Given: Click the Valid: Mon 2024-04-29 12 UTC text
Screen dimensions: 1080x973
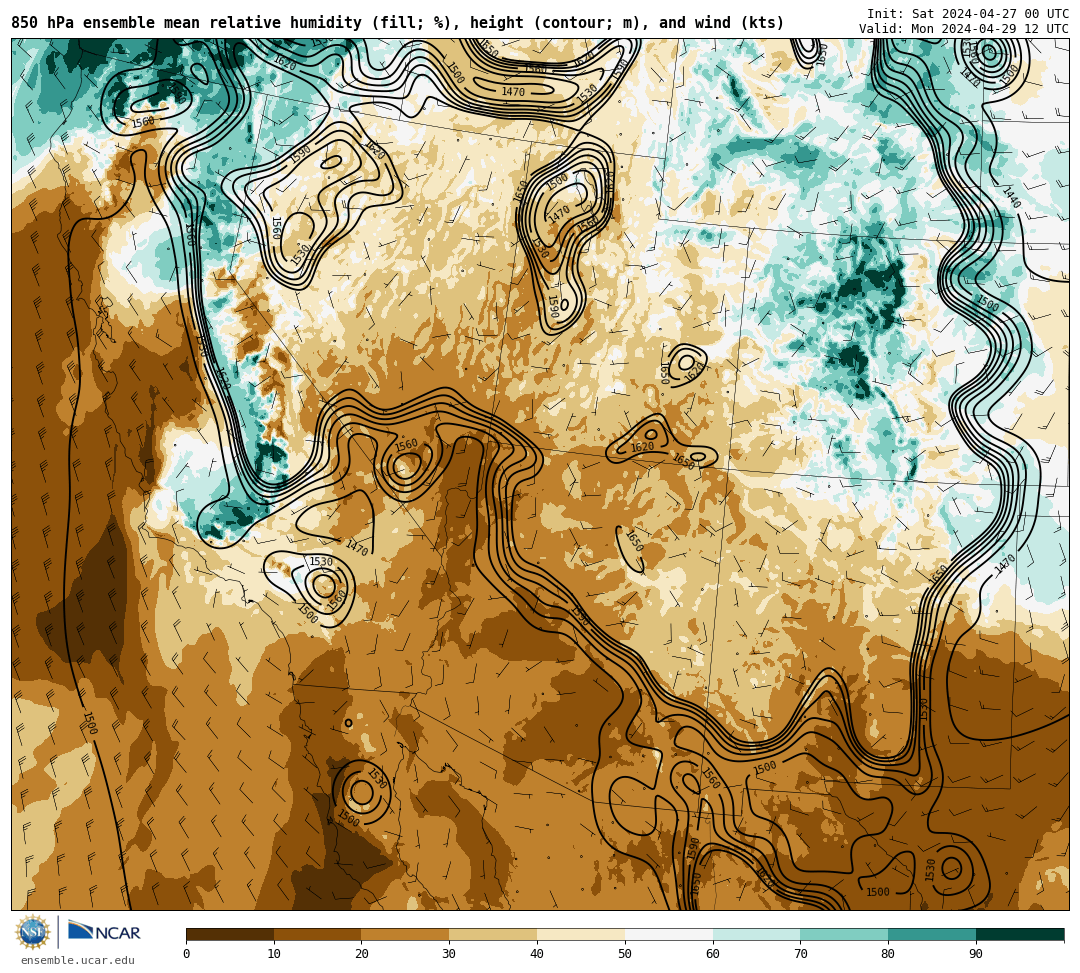Looking at the screenshot, I should point(964,29).
